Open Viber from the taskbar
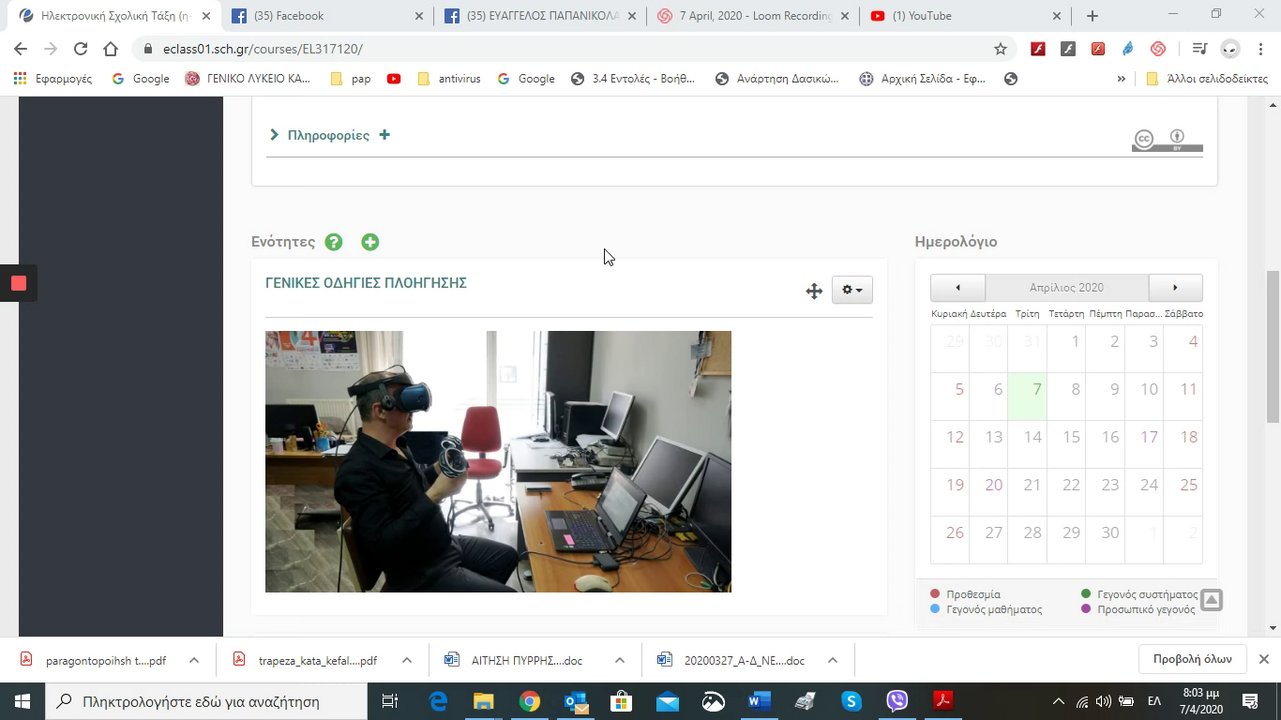This screenshot has height=720, width=1281. point(897,701)
